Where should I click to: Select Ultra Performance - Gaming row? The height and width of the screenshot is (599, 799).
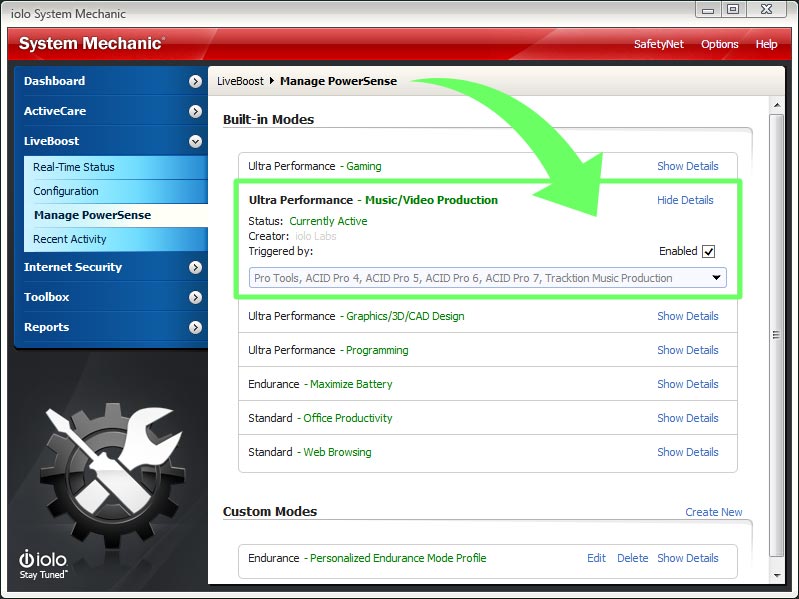(488, 166)
